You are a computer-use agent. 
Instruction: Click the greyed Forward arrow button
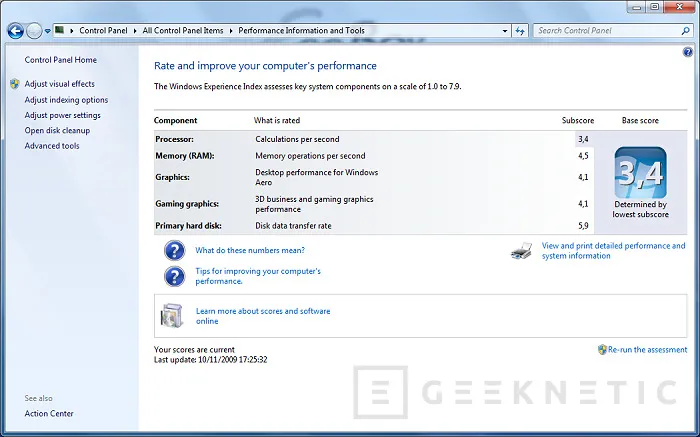pyautogui.click(x=34, y=31)
